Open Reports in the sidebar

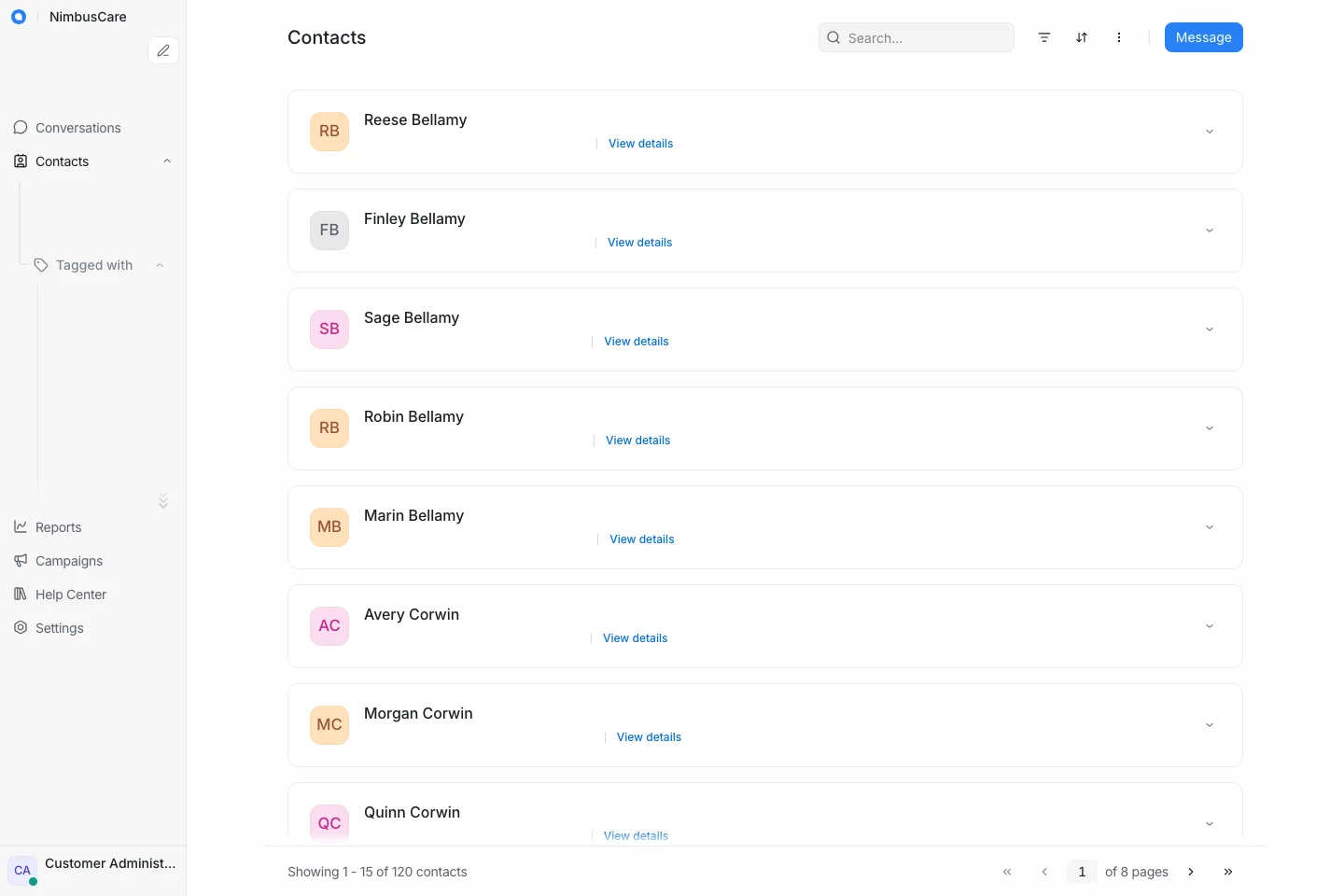pos(92,527)
